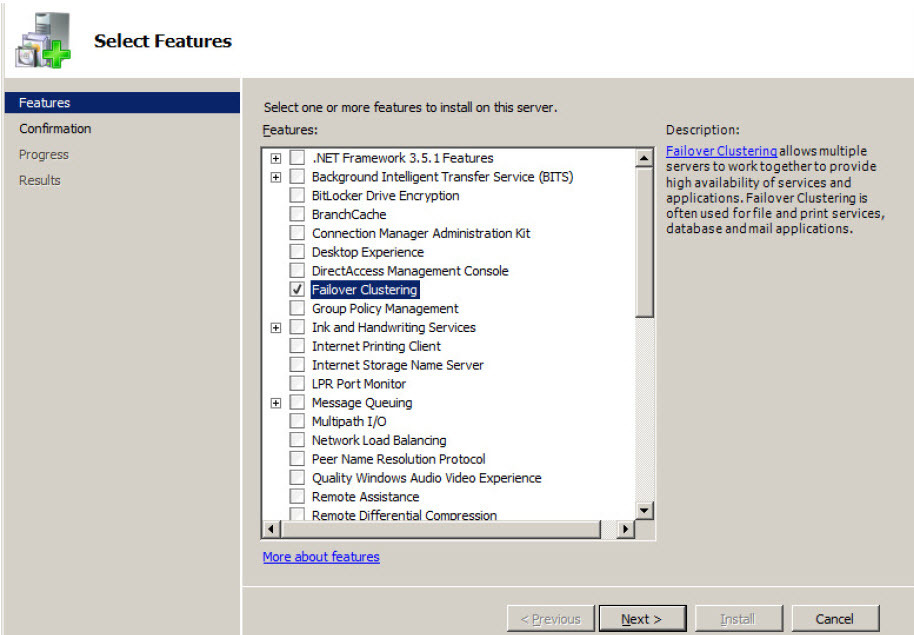Enable the Desktop Experience checkbox
914x635 pixels.
click(297, 252)
